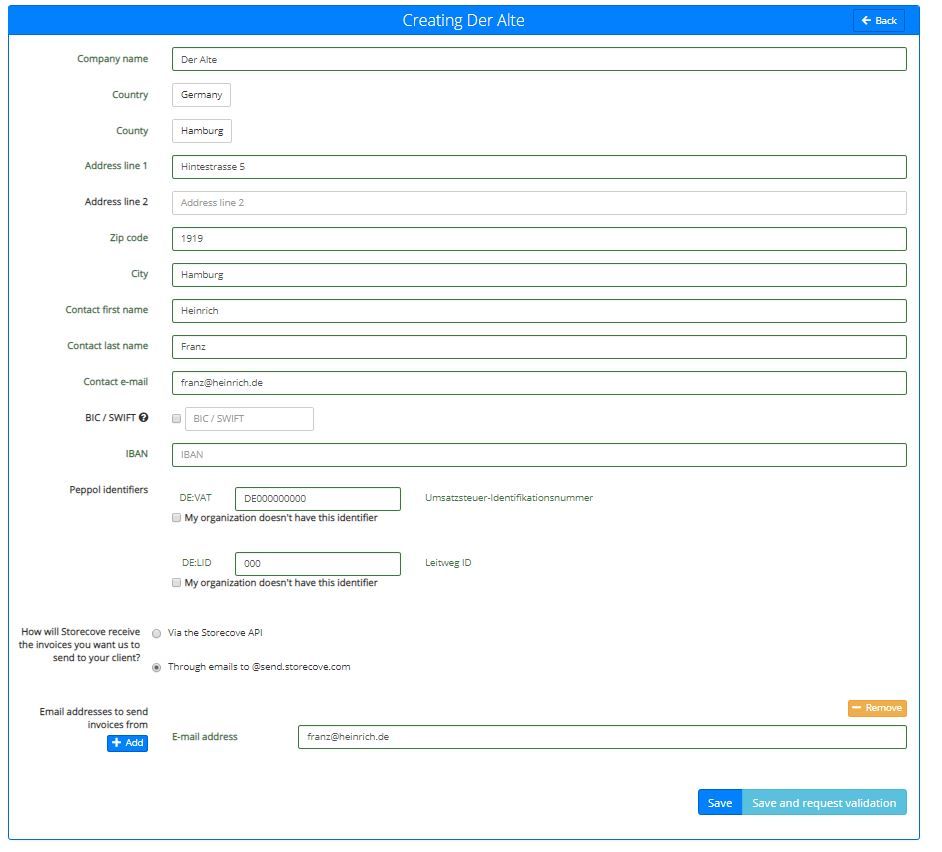Select Through emails to @send.storecove.com option

156,667
